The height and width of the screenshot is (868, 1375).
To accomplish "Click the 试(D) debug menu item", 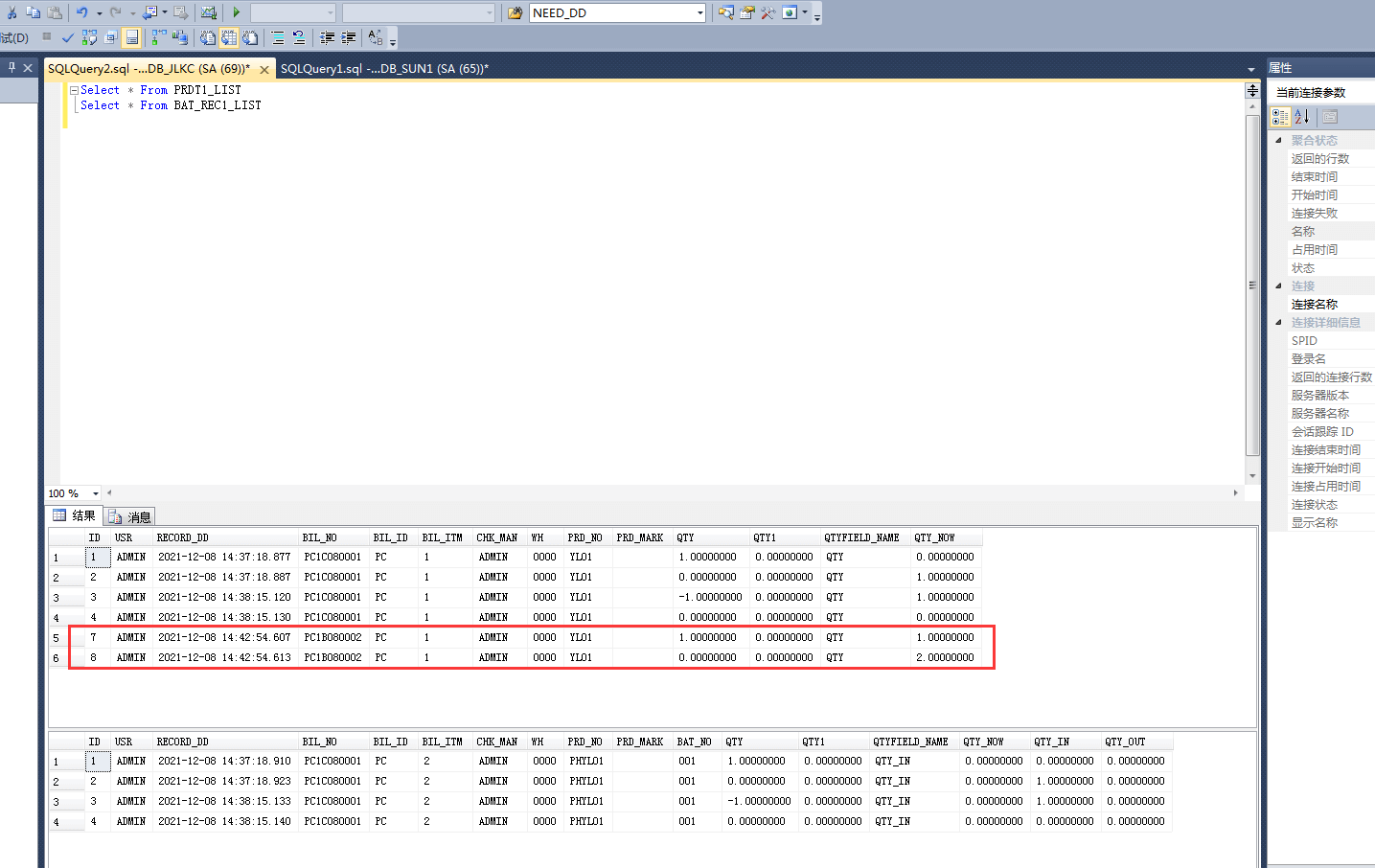I will pyautogui.click(x=14, y=38).
